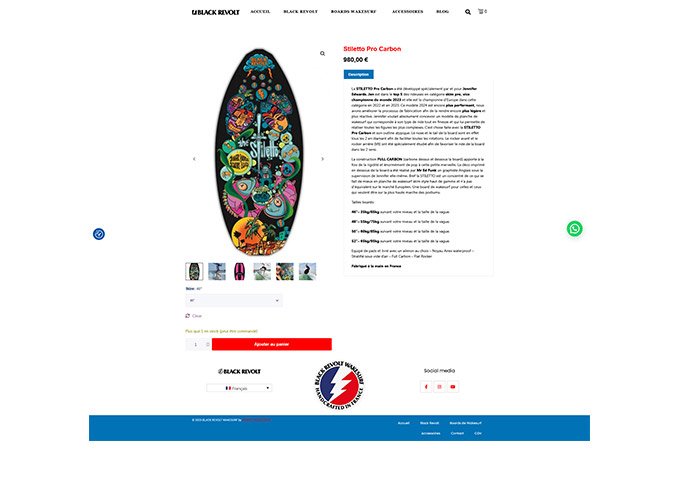
Task: Click the red Ajouter au panier button
Action: (272, 344)
